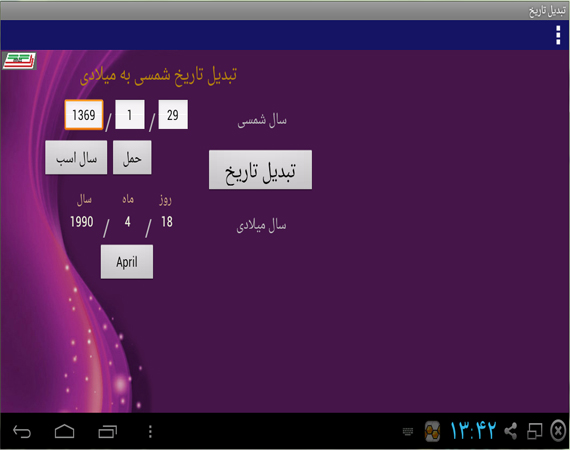Click the سال شمسی label
This screenshot has width=570, height=450.
click(x=262, y=120)
